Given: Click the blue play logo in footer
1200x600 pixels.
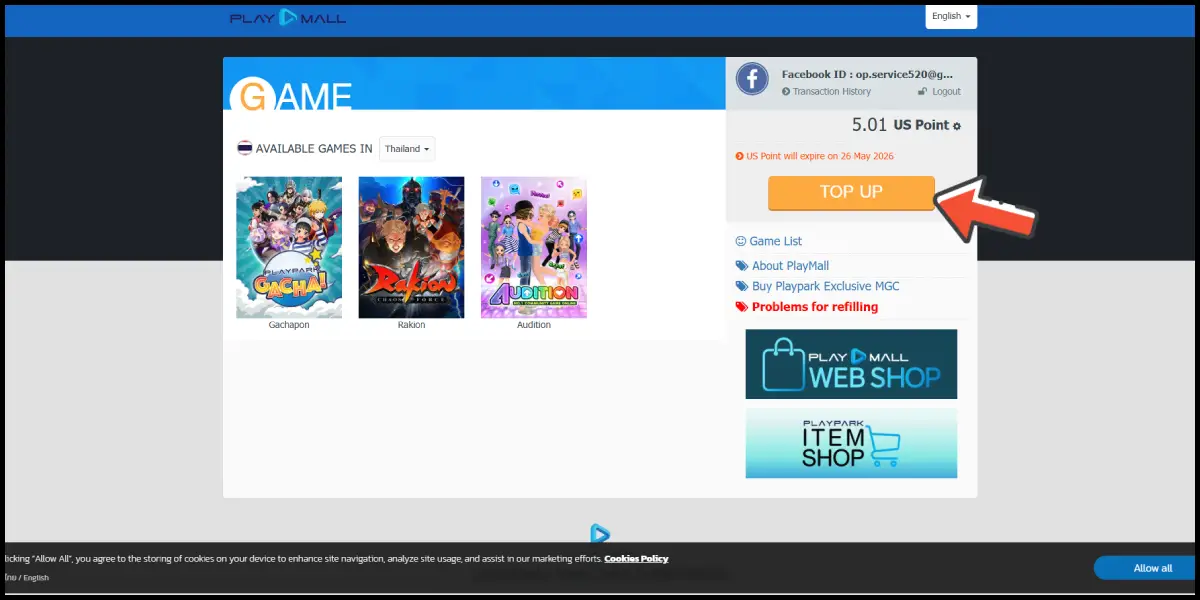Looking at the screenshot, I should click(600, 535).
